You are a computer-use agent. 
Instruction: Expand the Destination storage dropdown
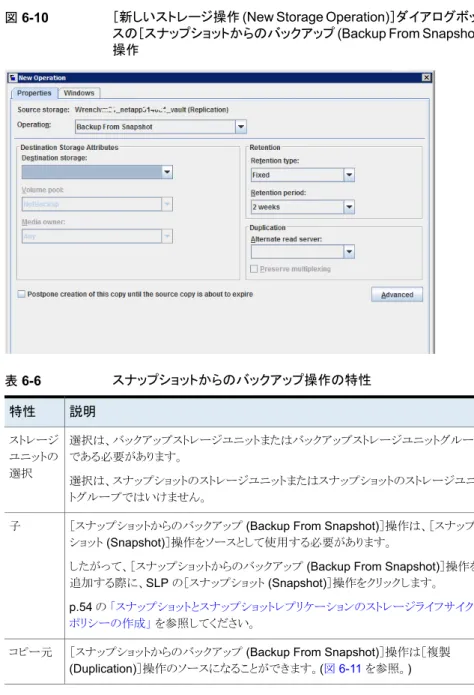tap(167, 172)
